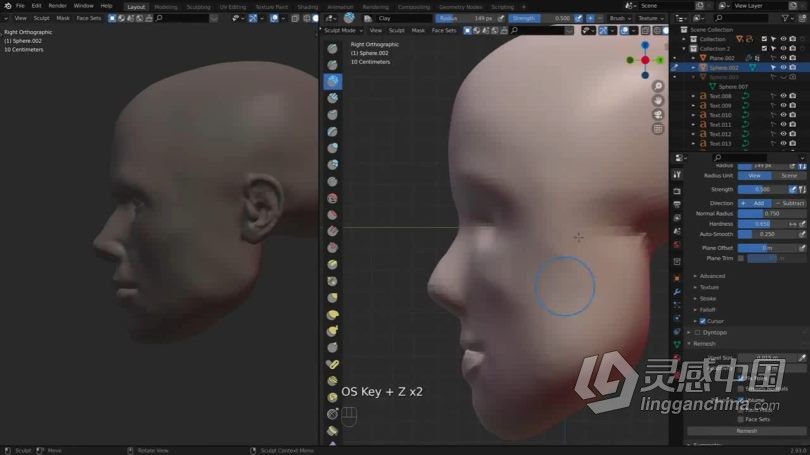Expand the Stroke panel

click(707, 299)
